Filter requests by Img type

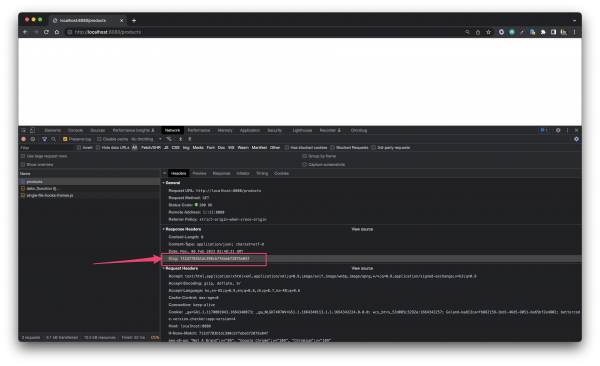186,147
